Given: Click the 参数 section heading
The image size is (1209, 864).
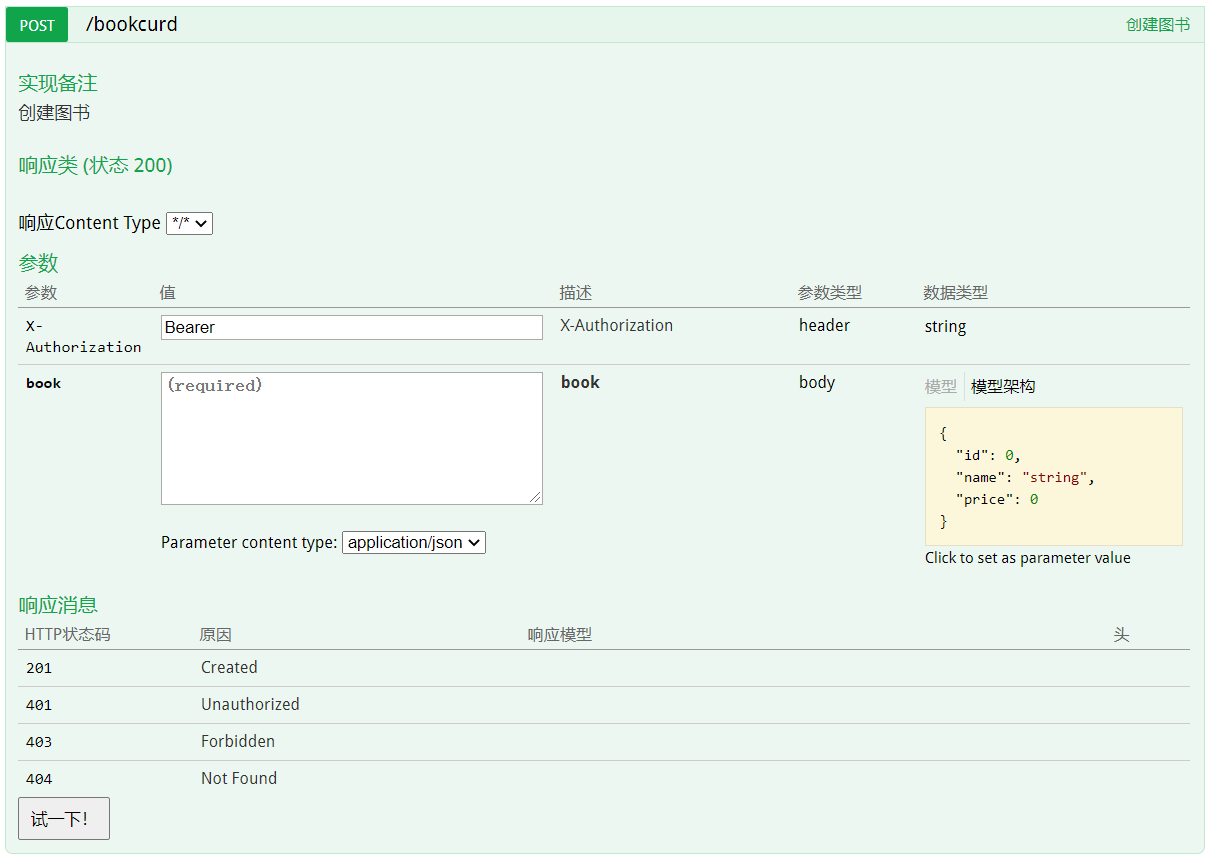Looking at the screenshot, I should (x=38, y=263).
